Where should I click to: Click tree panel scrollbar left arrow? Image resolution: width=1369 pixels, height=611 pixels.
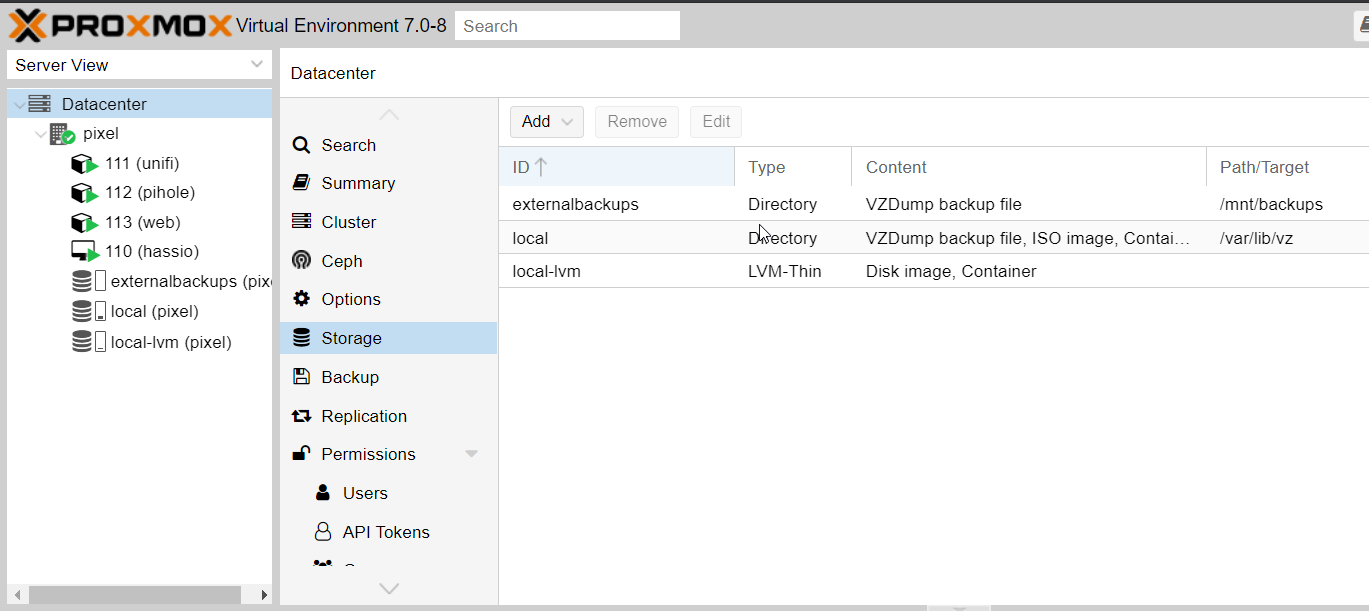[x=16, y=595]
